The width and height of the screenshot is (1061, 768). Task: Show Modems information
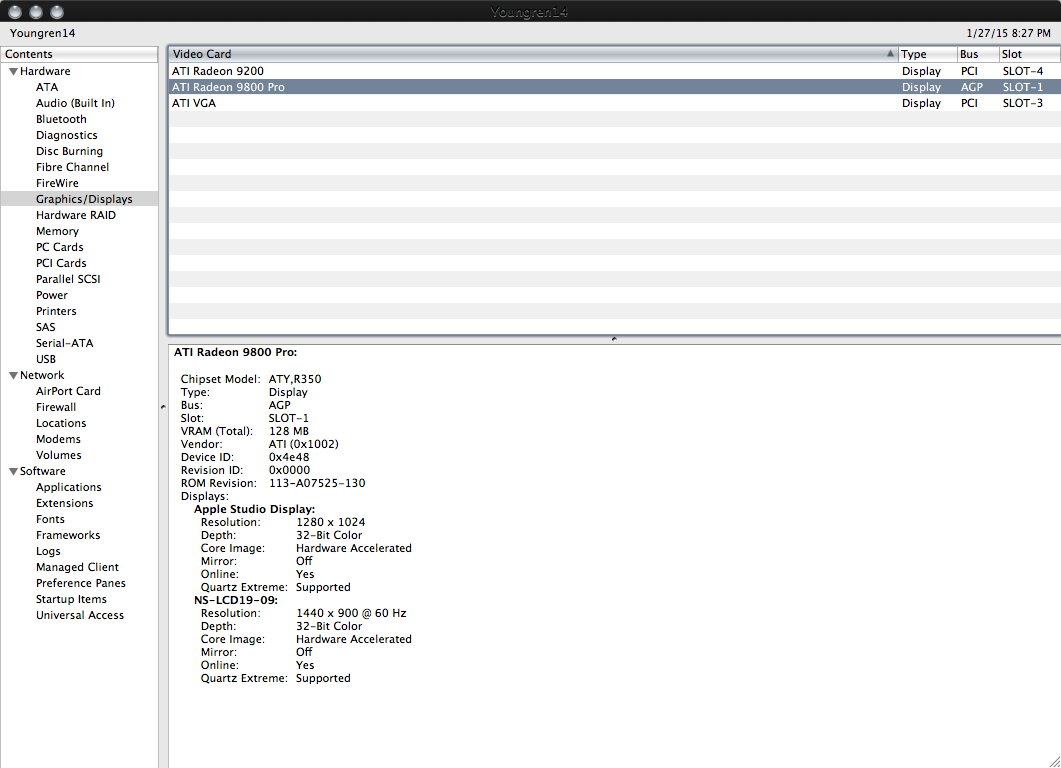(58, 439)
